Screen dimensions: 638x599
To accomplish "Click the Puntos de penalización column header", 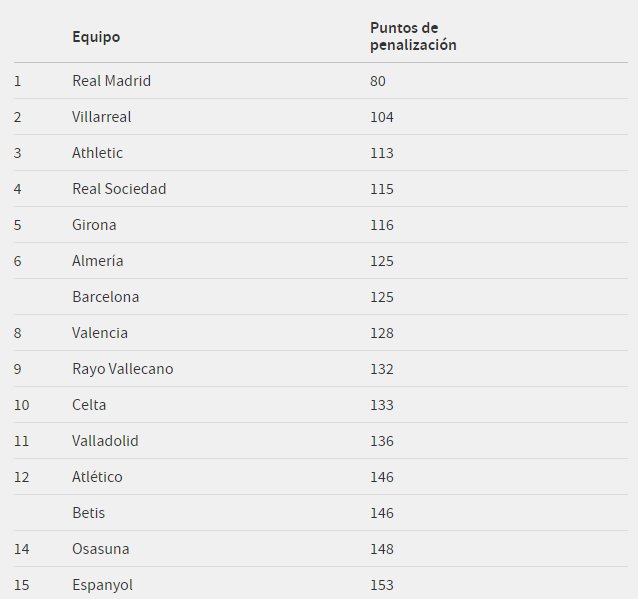I will pyautogui.click(x=413, y=36).
